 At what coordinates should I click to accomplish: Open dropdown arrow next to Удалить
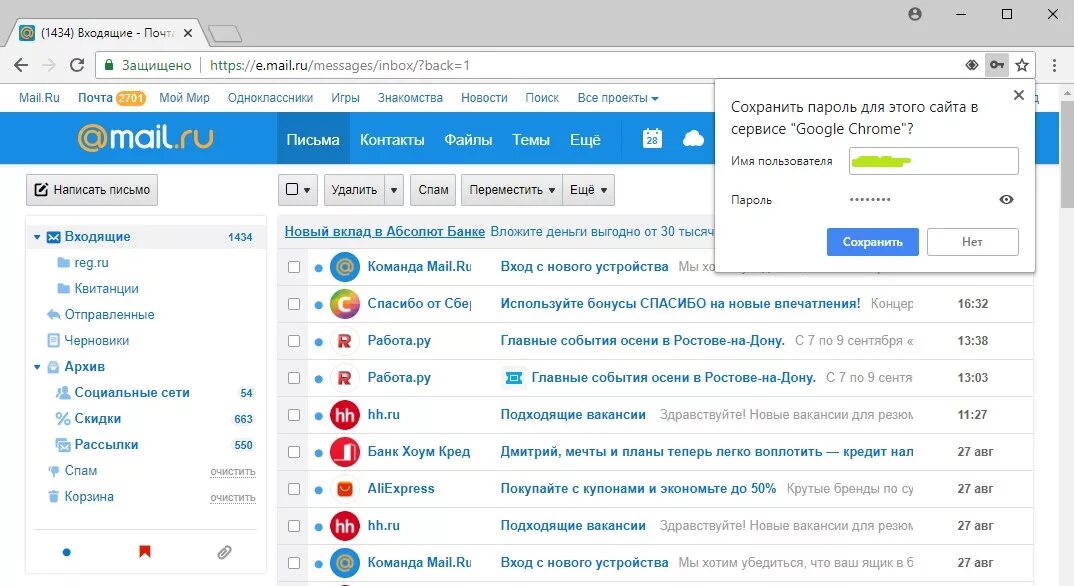(394, 190)
